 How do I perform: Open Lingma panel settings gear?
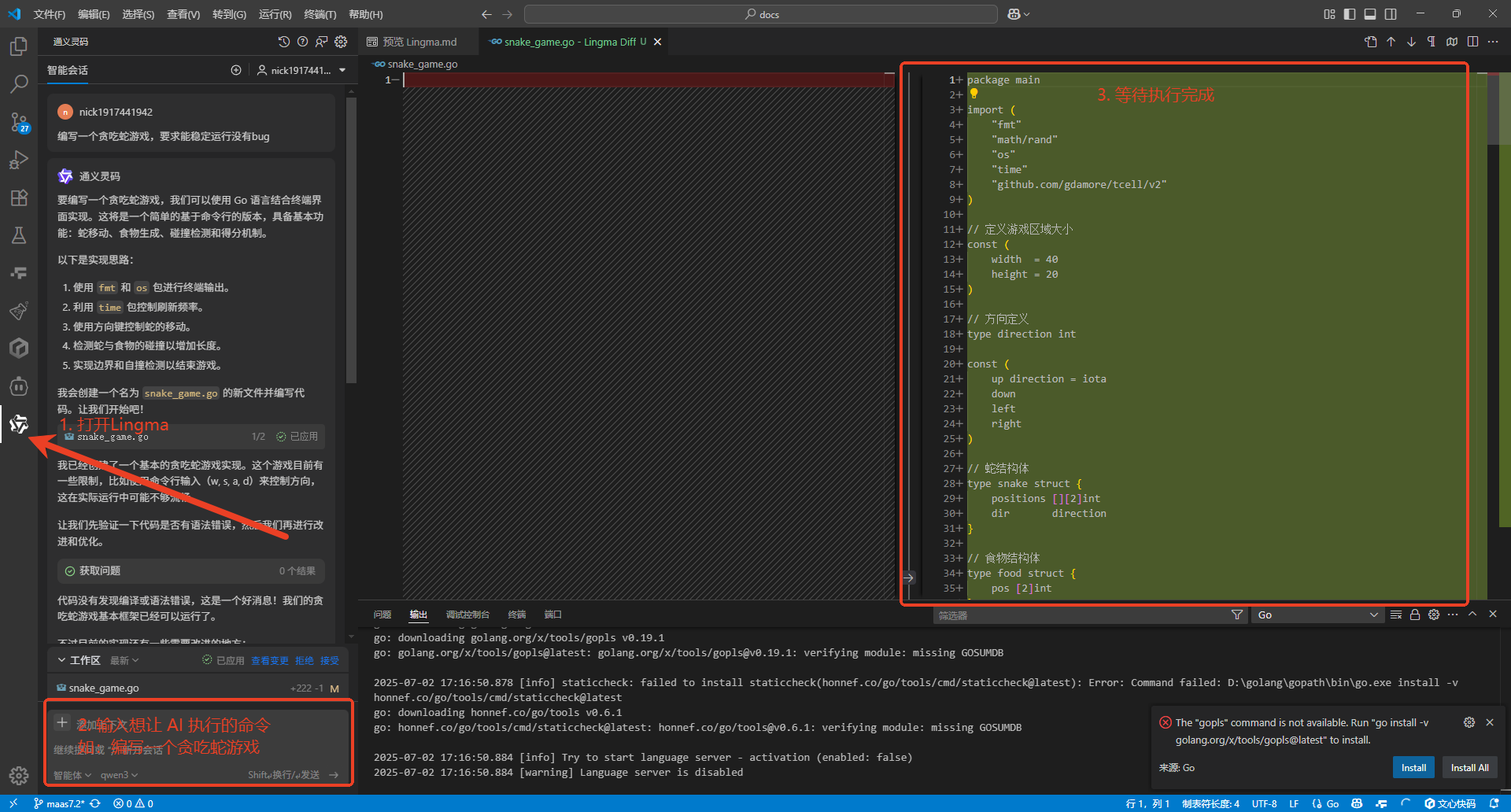point(341,42)
